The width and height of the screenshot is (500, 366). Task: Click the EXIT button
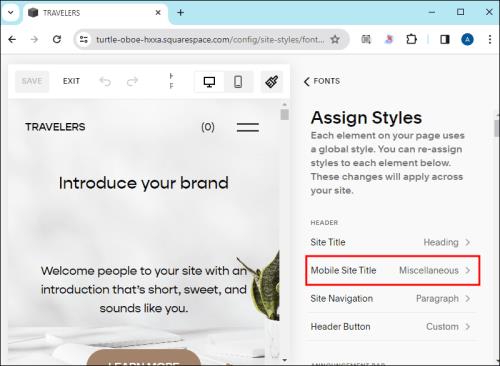pos(71,81)
